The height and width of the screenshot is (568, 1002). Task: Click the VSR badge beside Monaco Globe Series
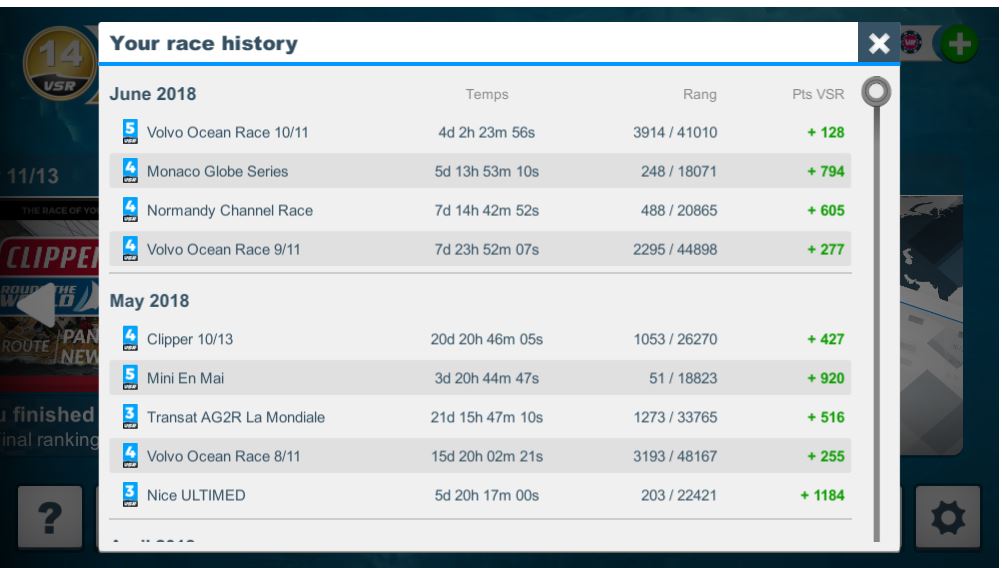(130, 171)
